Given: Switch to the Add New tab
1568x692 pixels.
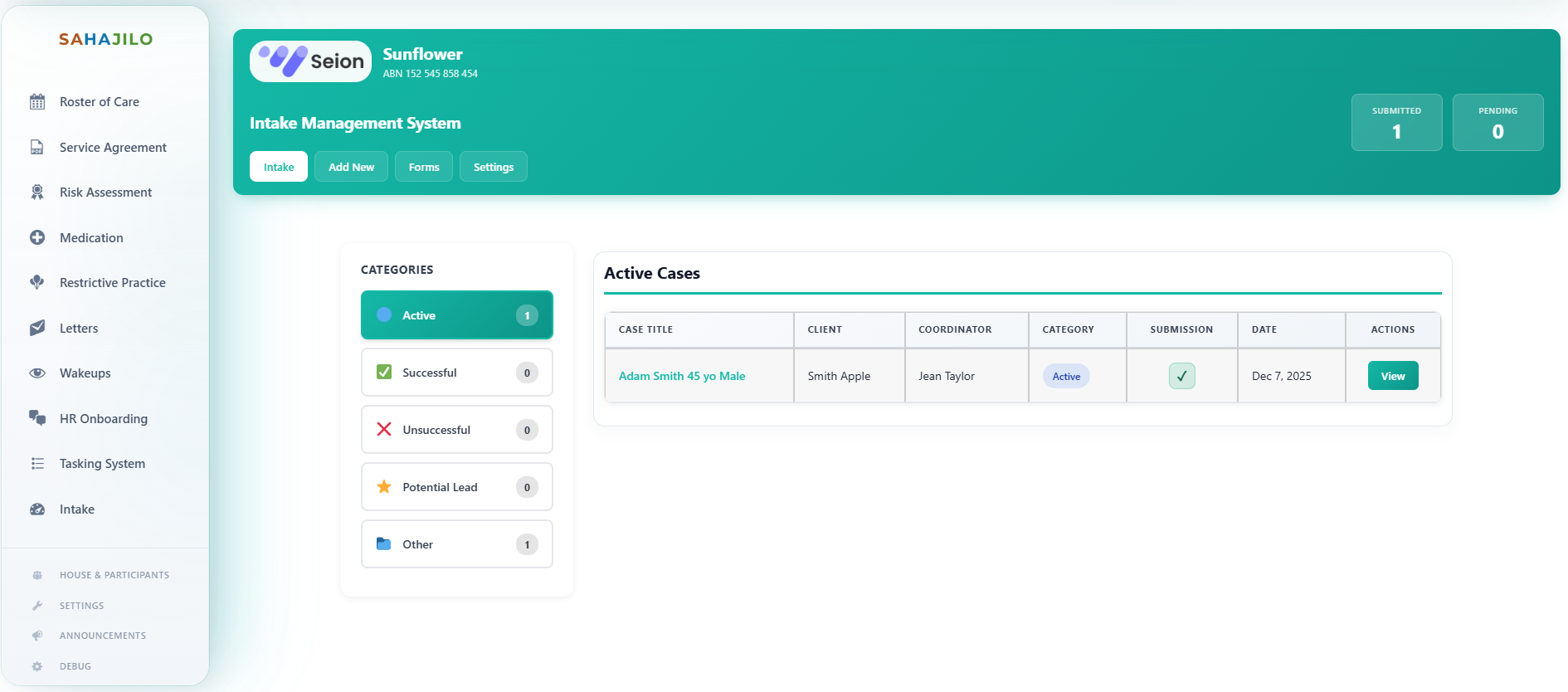Looking at the screenshot, I should (351, 167).
